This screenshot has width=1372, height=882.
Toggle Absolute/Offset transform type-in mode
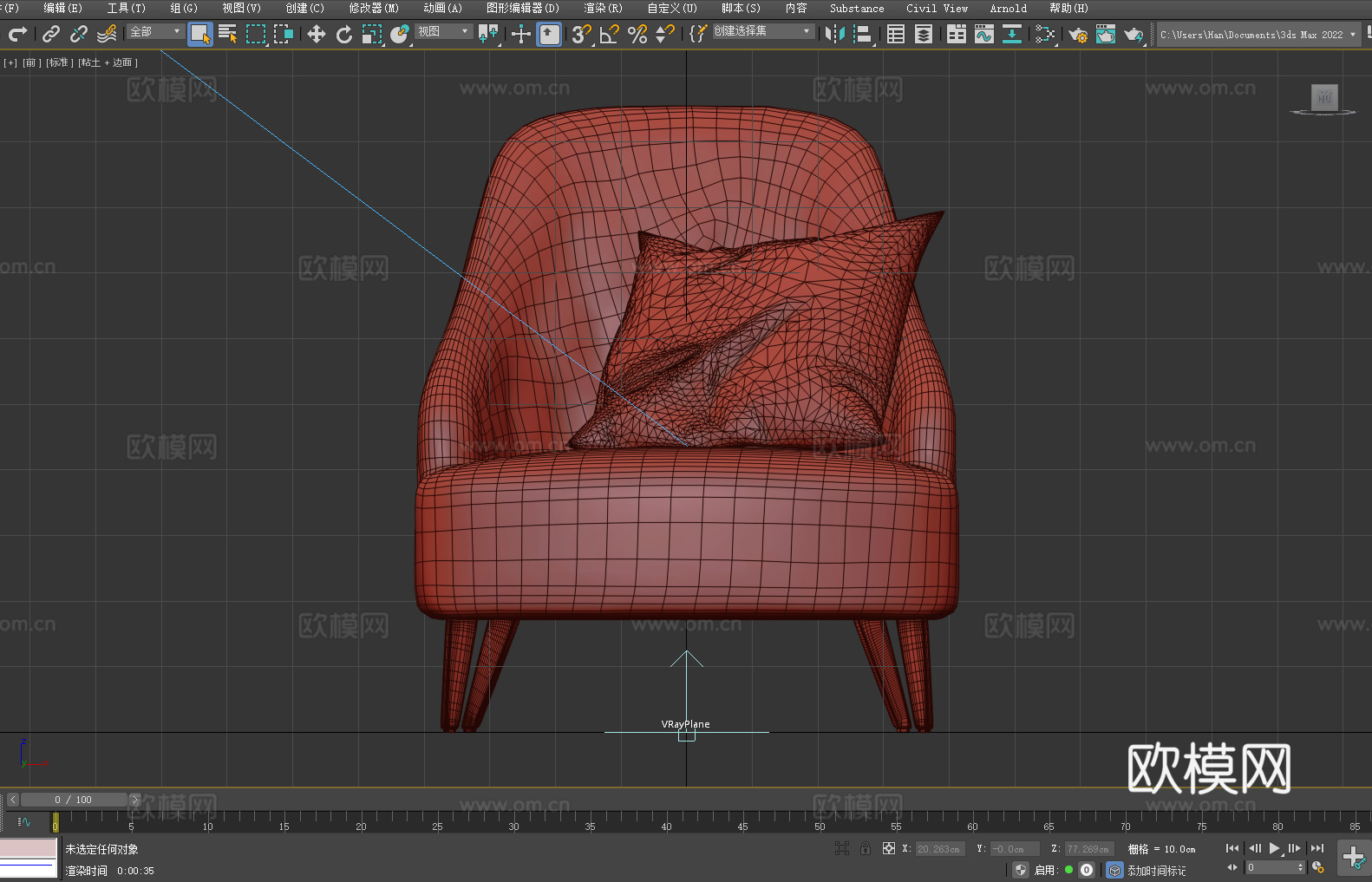pos(889,848)
